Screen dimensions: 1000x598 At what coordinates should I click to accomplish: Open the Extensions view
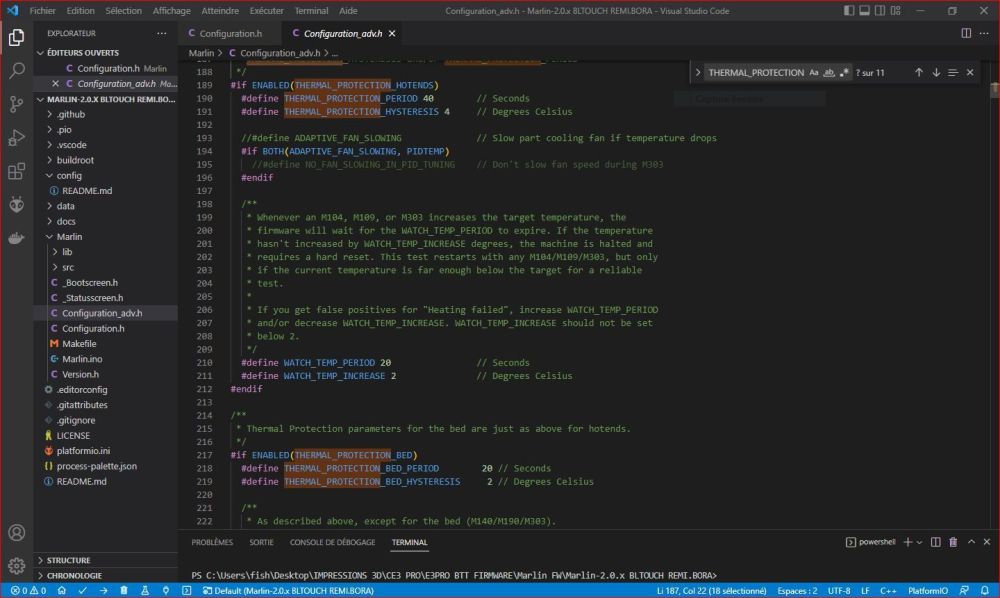click(16, 171)
